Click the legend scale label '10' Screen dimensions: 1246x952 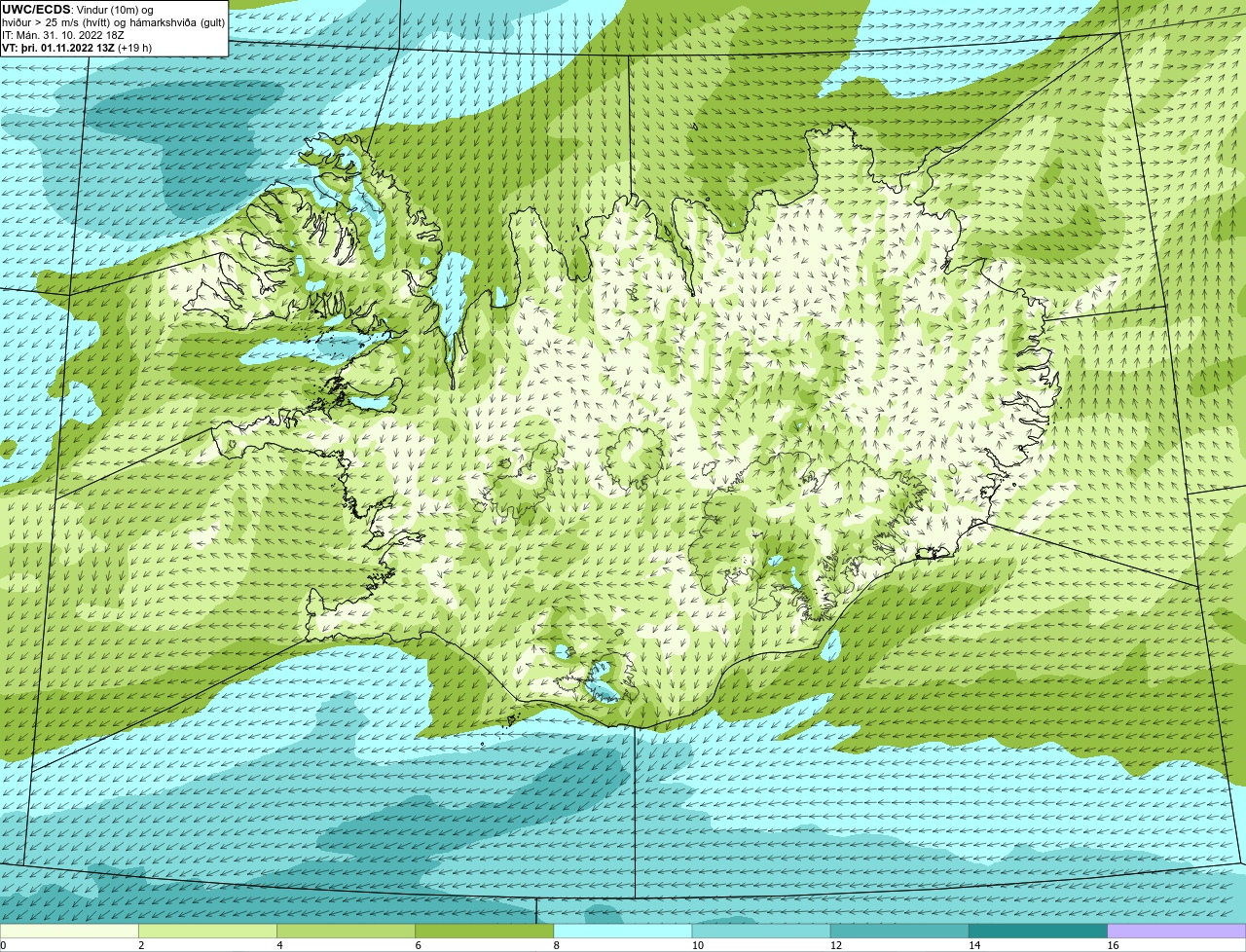(698, 945)
